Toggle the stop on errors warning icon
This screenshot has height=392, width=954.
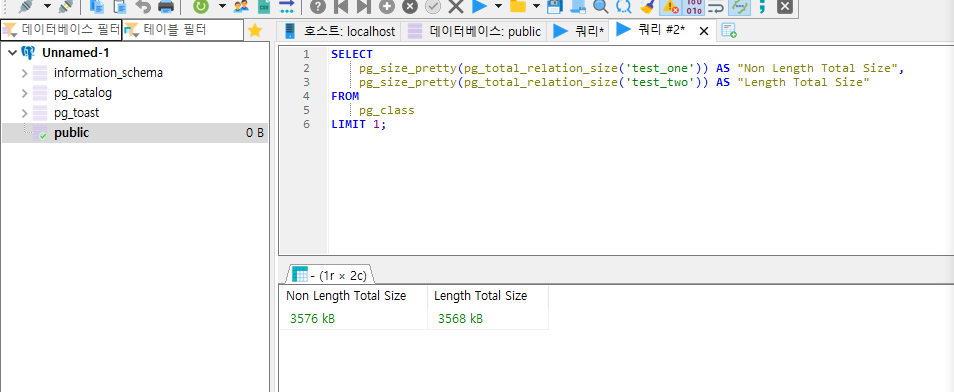[x=670, y=7]
